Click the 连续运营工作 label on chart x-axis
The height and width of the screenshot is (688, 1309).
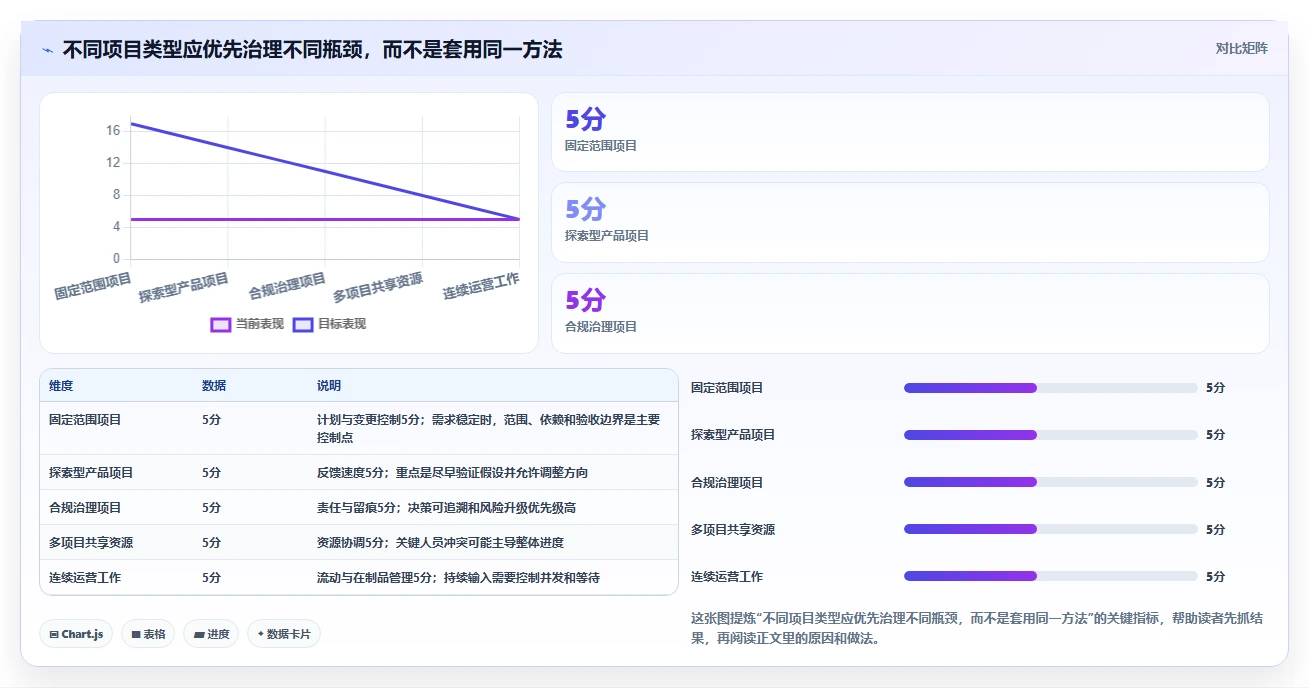coord(481,286)
